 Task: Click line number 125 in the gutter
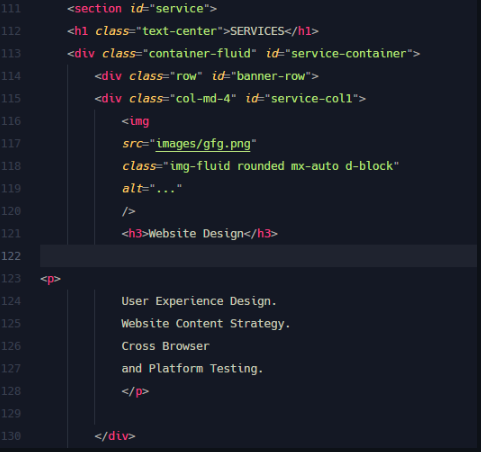tap(11, 324)
